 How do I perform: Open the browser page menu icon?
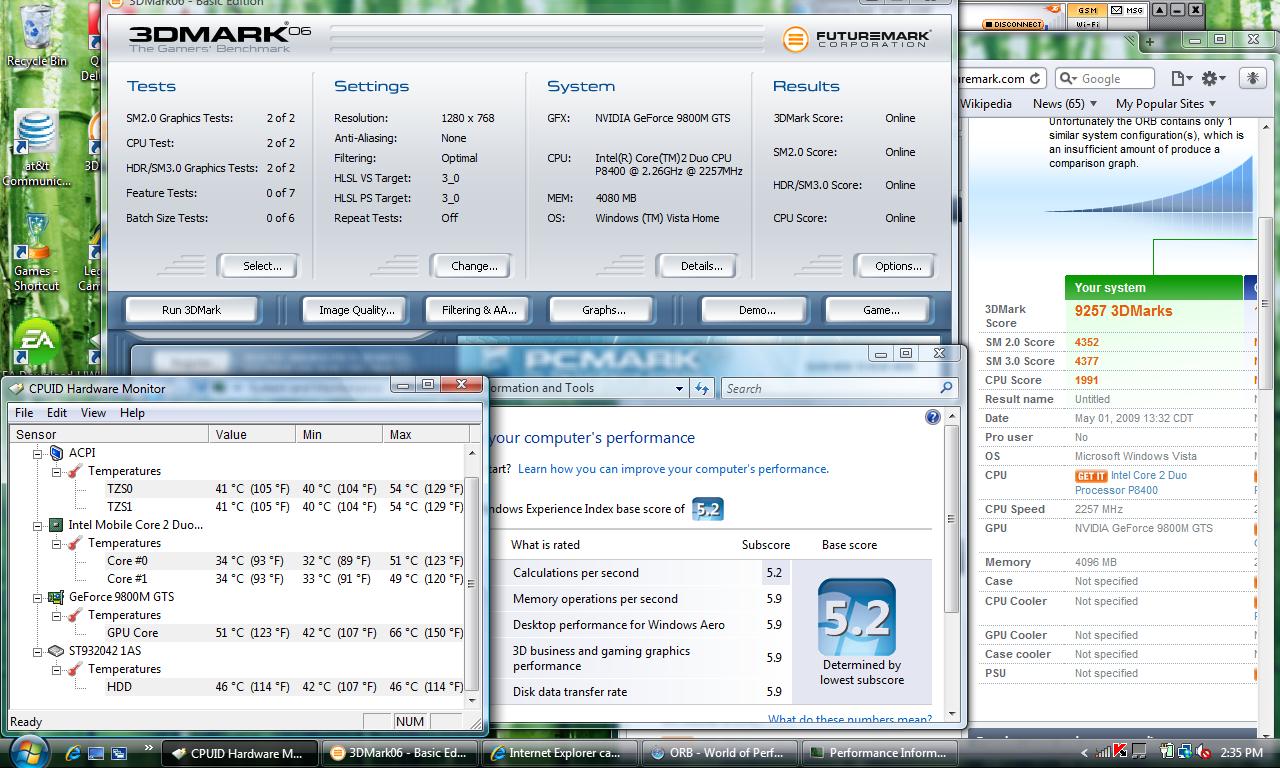[x=1181, y=78]
